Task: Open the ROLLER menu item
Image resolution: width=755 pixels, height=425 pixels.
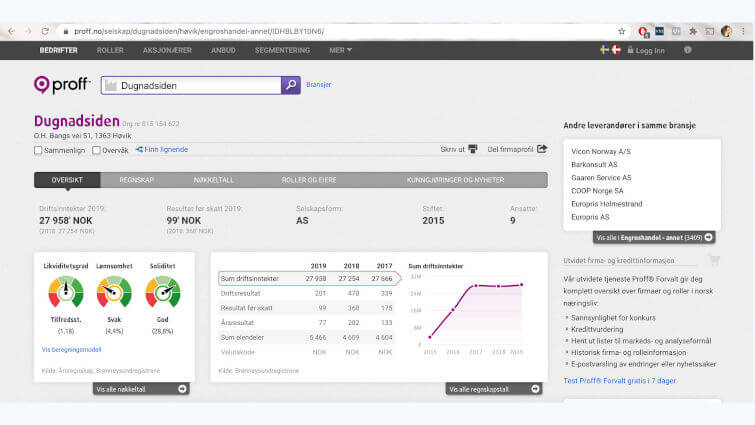Action: [110, 50]
